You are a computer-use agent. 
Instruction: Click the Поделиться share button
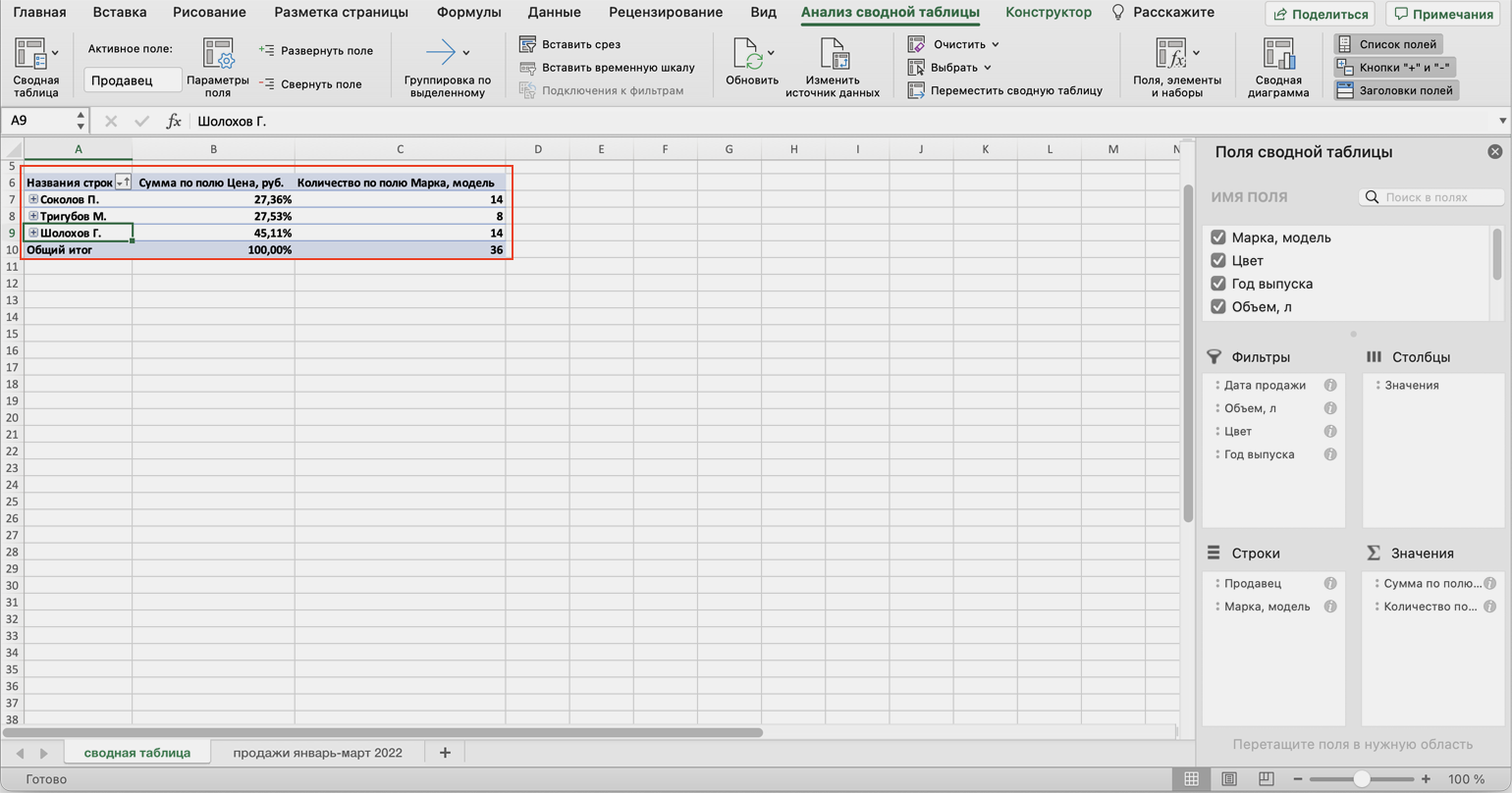pyautogui.click(x=1321, y=14)
